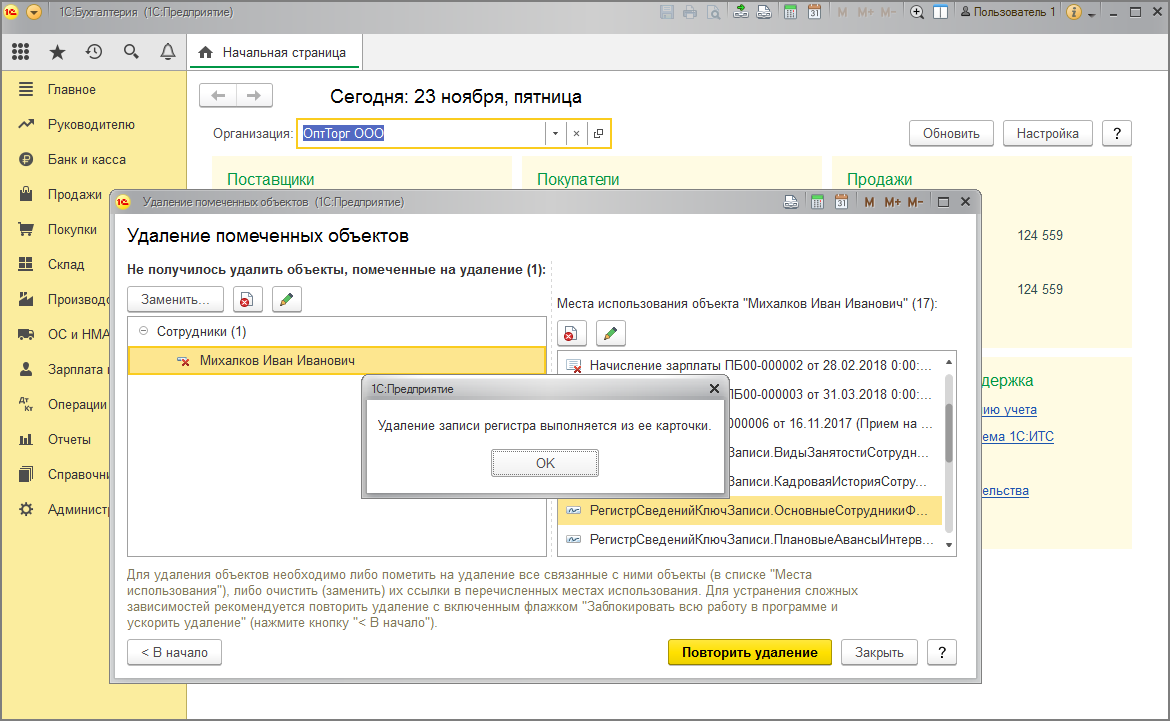Select РегистрСведенийКлючЗаписи.ПлановыеАвансыИнтерв row

click(750, 540)
